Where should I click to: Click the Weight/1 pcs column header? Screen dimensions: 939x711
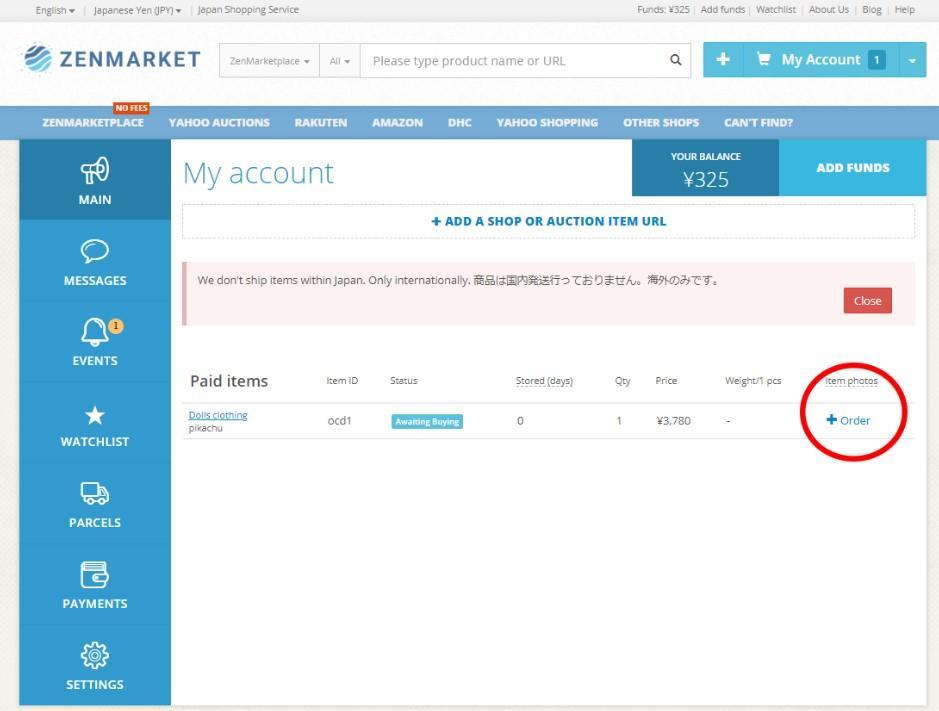(753, 381)
